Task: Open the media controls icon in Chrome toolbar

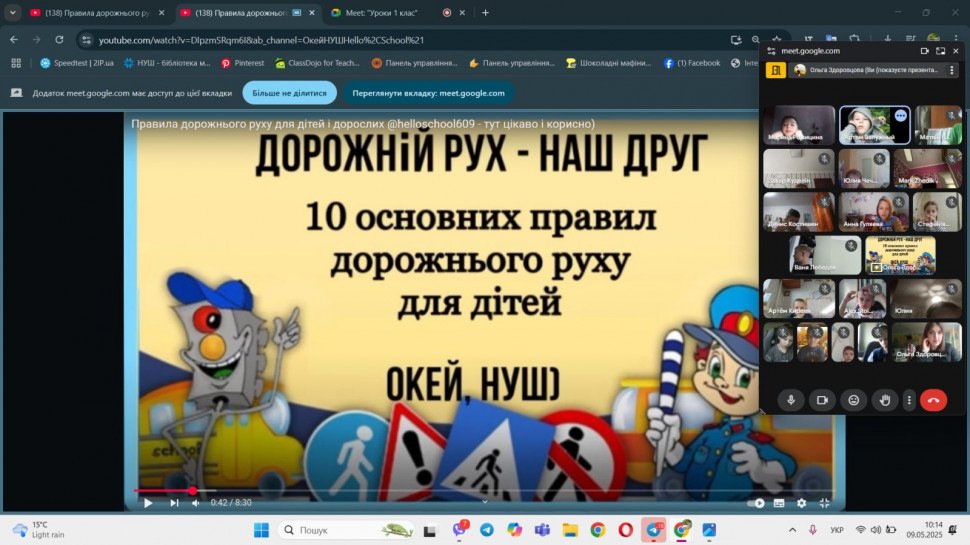Action: click(911, 40)
